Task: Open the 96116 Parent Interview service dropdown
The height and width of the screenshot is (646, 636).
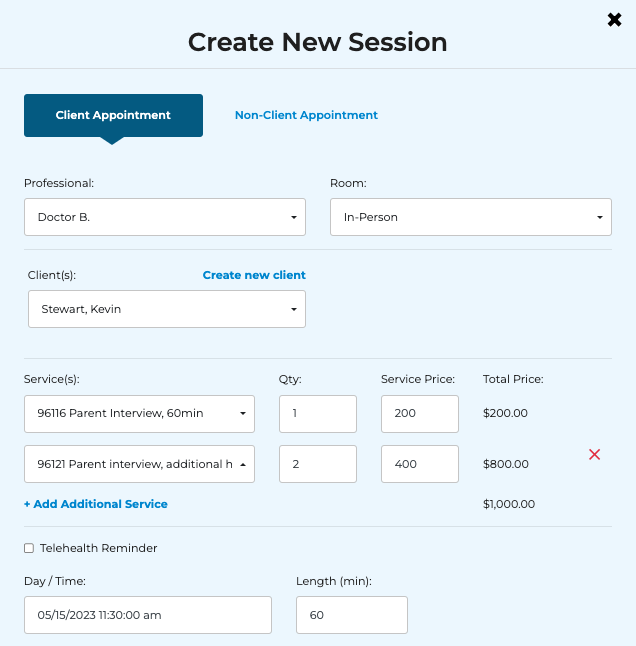Action: click(139, 413)
